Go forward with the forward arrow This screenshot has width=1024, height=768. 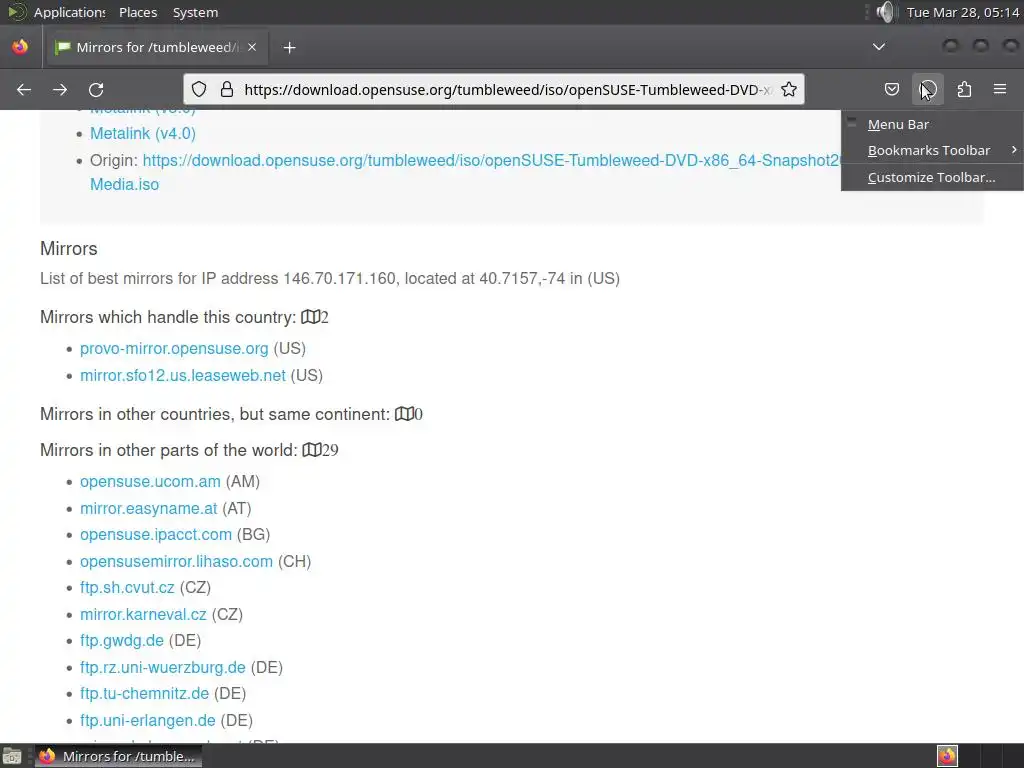(60, 89)
